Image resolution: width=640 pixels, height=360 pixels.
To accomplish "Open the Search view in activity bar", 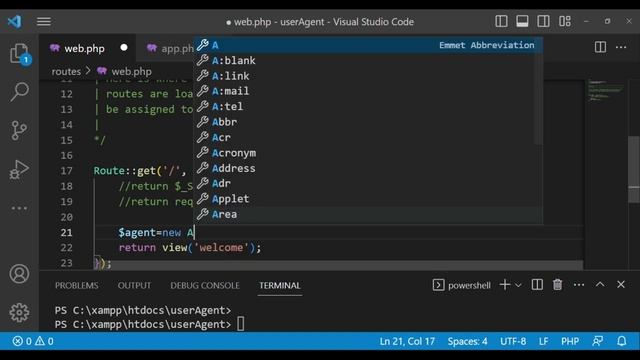I will click(19, 91).
